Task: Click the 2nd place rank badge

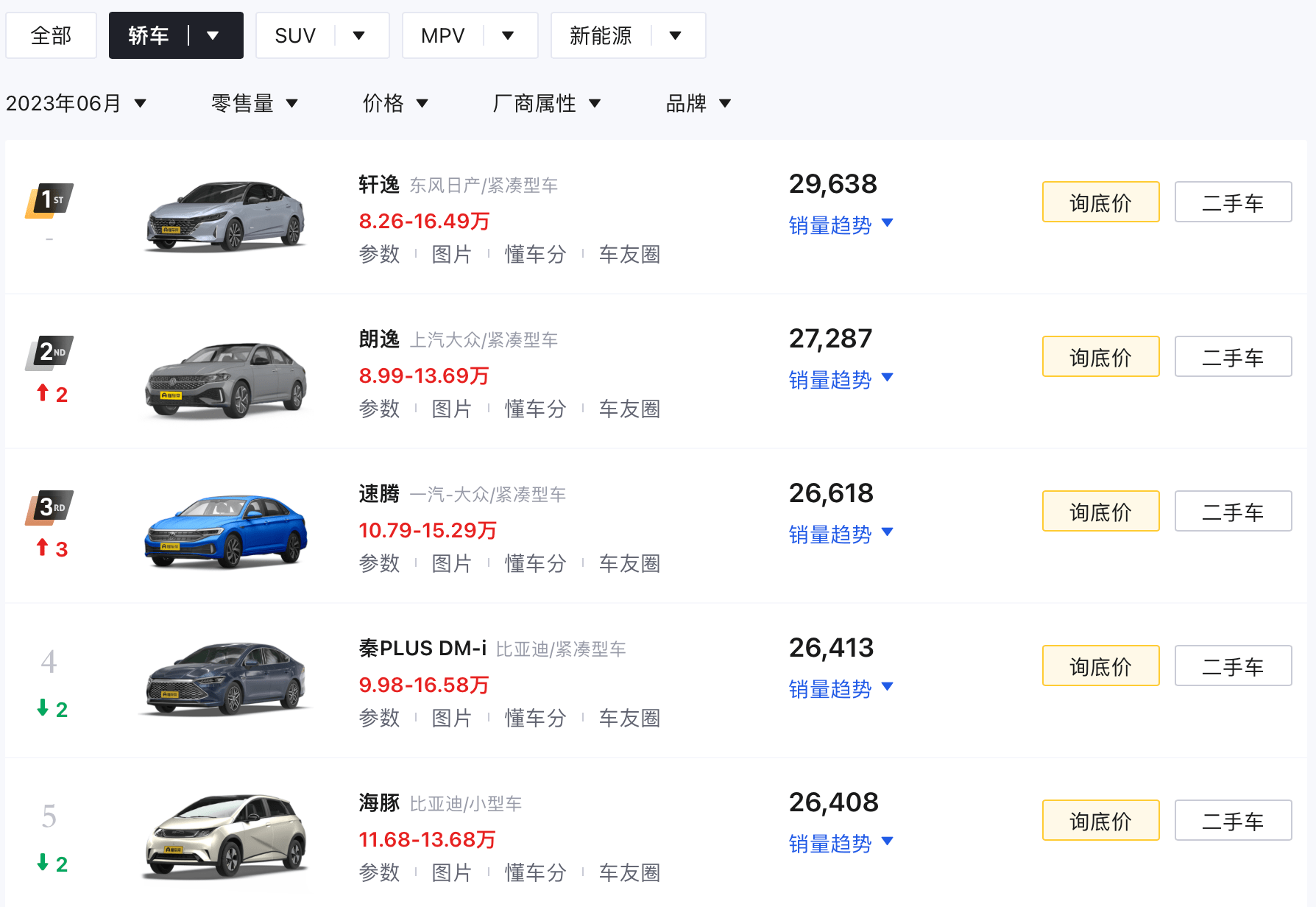Action: 50,352
